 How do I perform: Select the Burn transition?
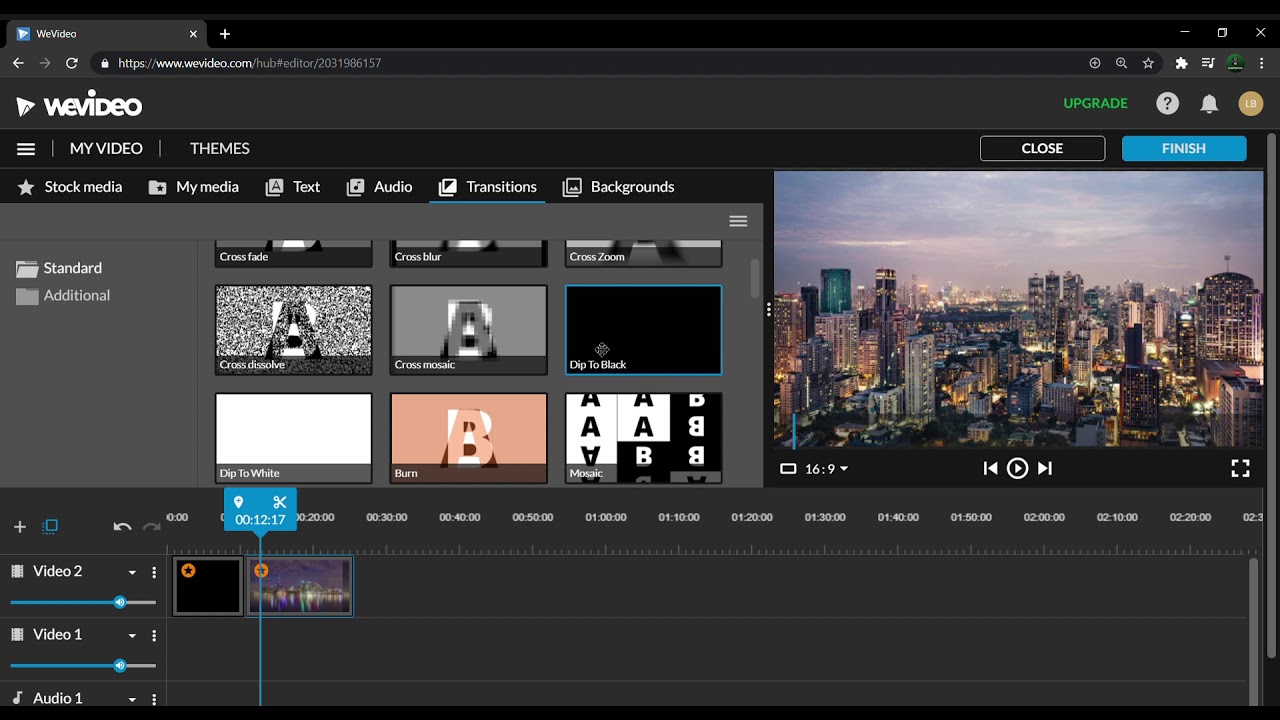click(468, 438)
